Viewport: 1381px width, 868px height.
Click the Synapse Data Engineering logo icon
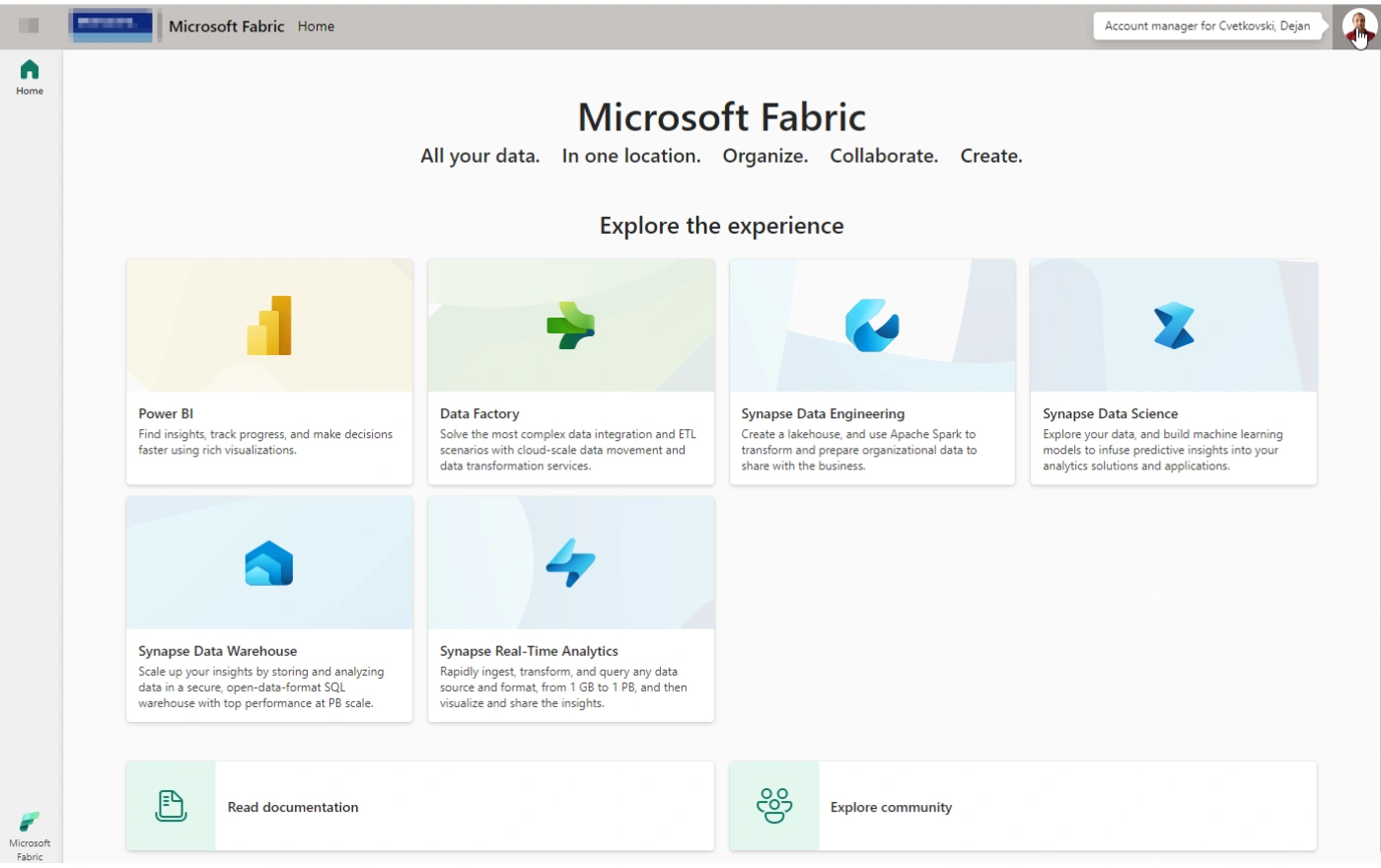[872, 325]
